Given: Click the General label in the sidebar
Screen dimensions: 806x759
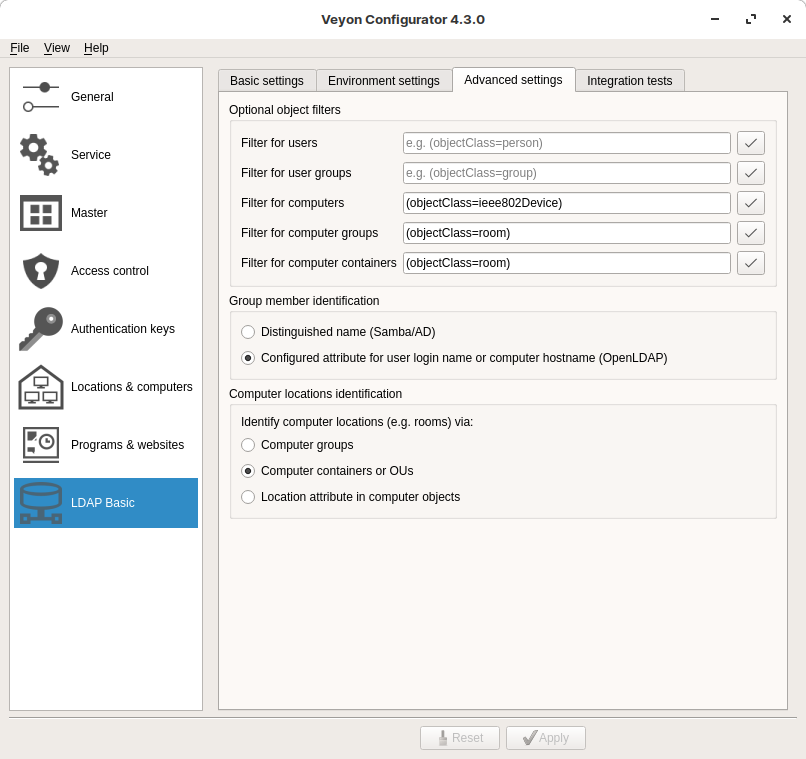Looking at the screenshot, I should point(92,97).
